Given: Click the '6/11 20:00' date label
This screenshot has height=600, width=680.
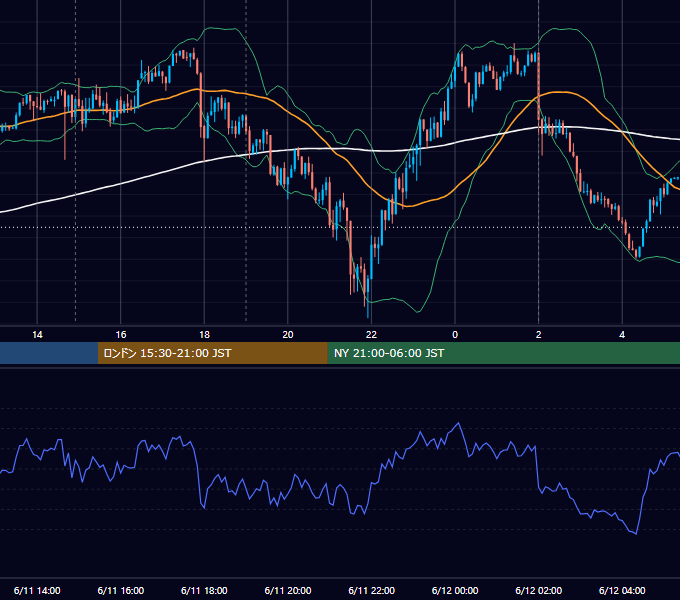Looking at the screenshot, I should pos(288,590).
